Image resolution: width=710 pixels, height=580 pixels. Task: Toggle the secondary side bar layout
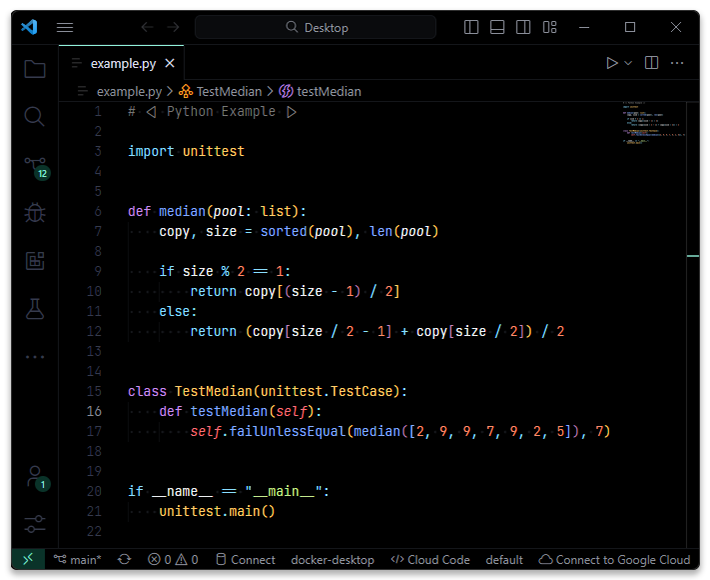pyautogui.click(x=523, y=27)
